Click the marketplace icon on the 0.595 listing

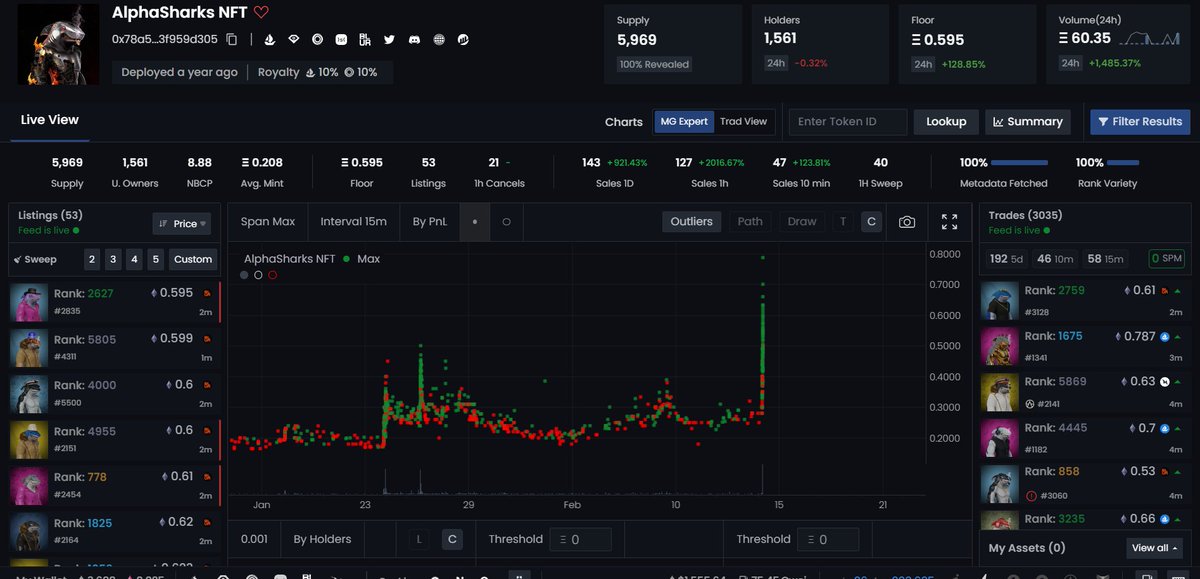206,293
